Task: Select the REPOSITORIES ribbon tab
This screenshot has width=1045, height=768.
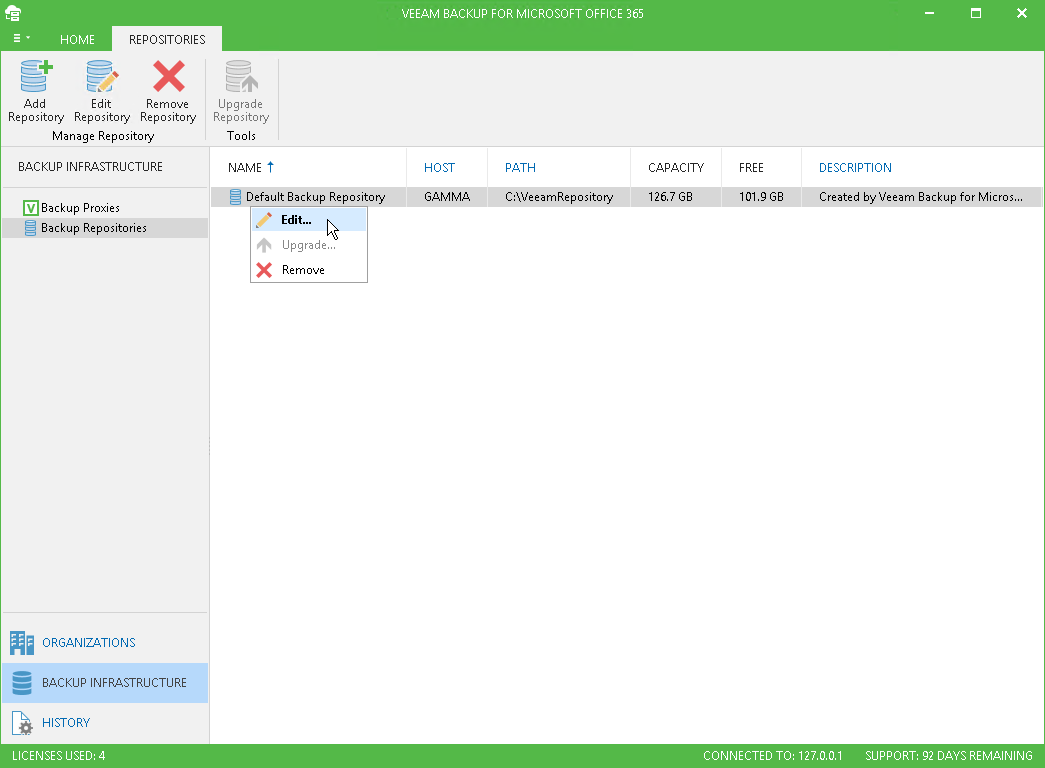Action: pyautogui.click(x=167, y=39)
